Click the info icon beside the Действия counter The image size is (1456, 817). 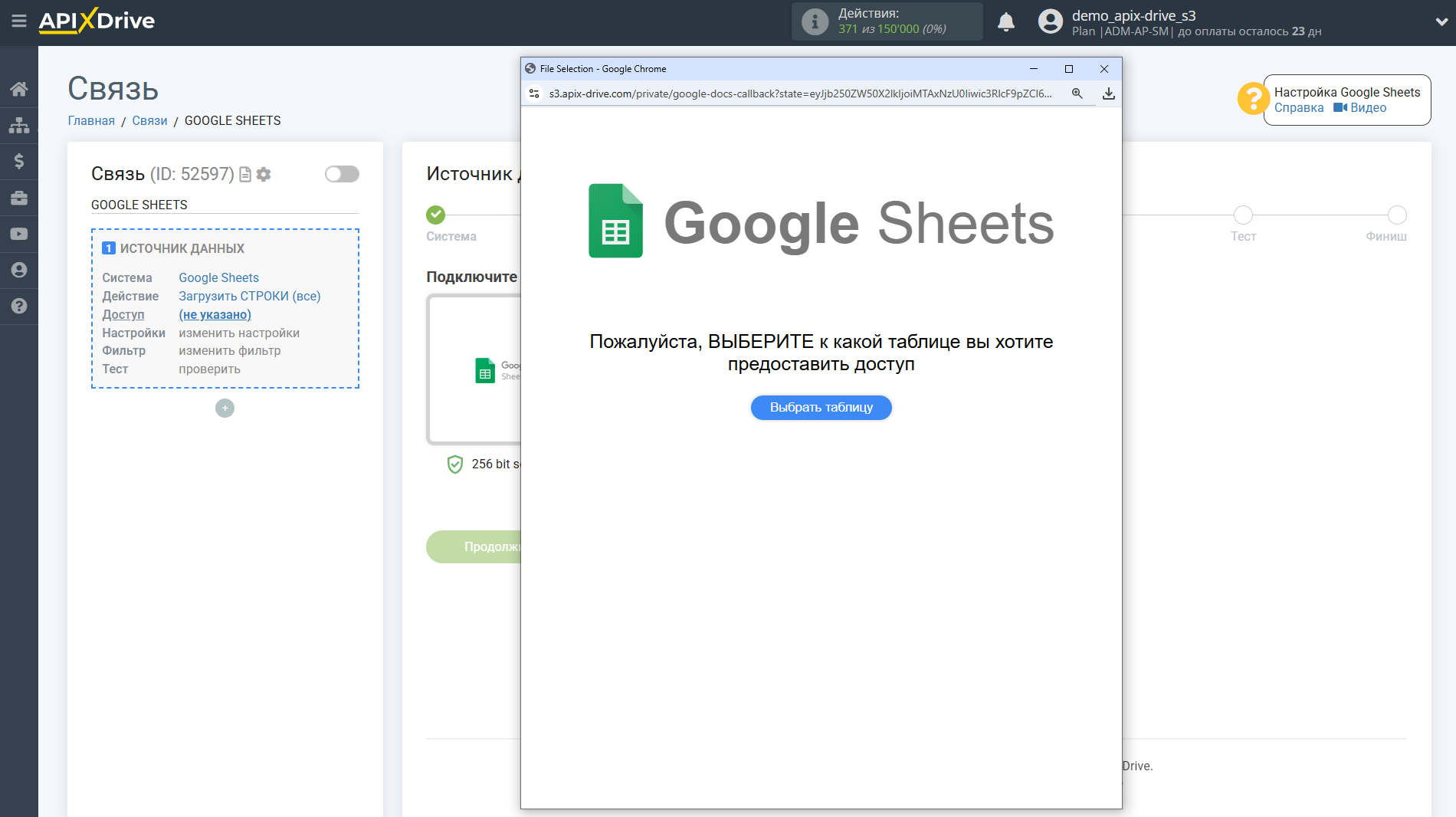(813, 21)
